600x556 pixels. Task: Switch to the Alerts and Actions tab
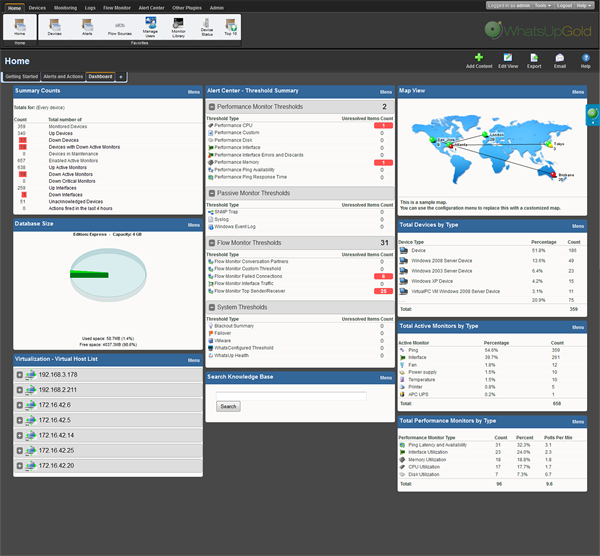click(63, 77)
